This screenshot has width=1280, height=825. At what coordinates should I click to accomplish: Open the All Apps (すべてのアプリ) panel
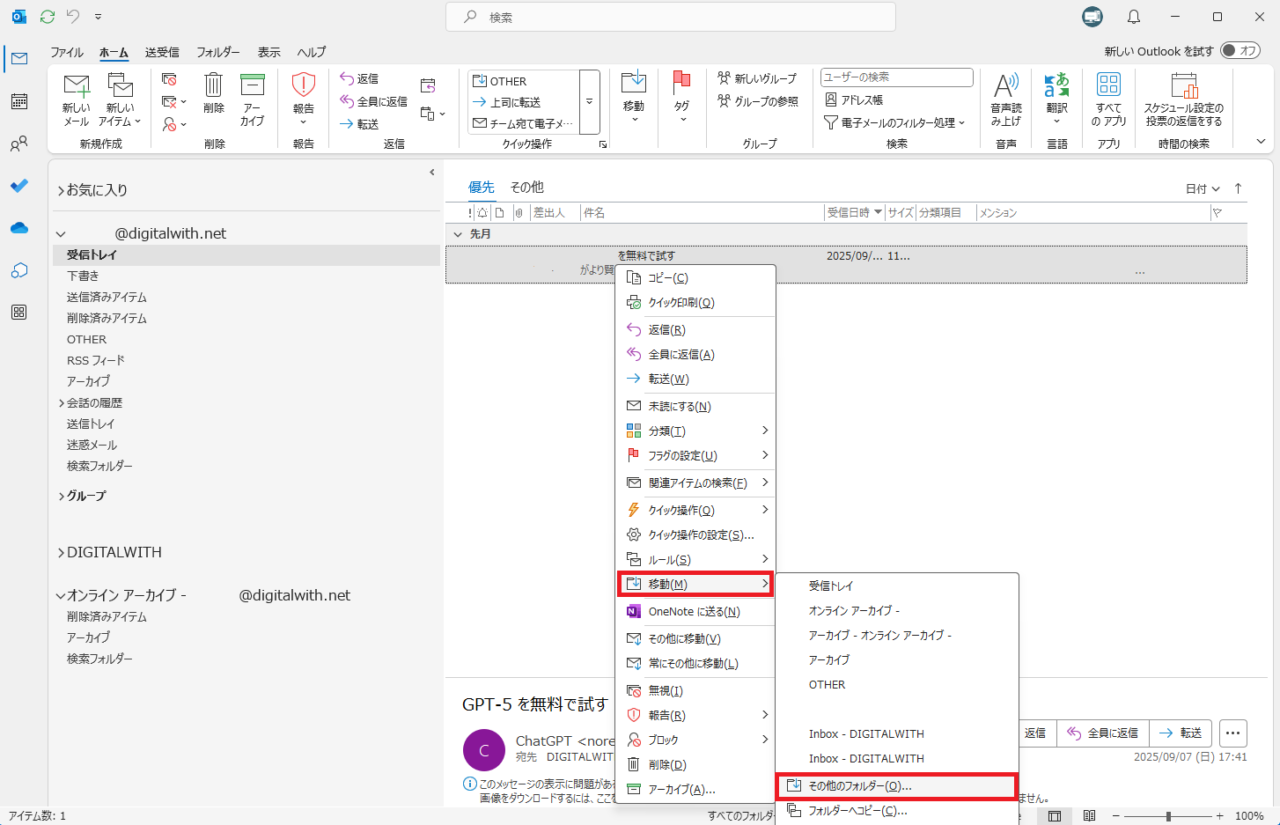pyautogui.click(x=1108, y=97)
